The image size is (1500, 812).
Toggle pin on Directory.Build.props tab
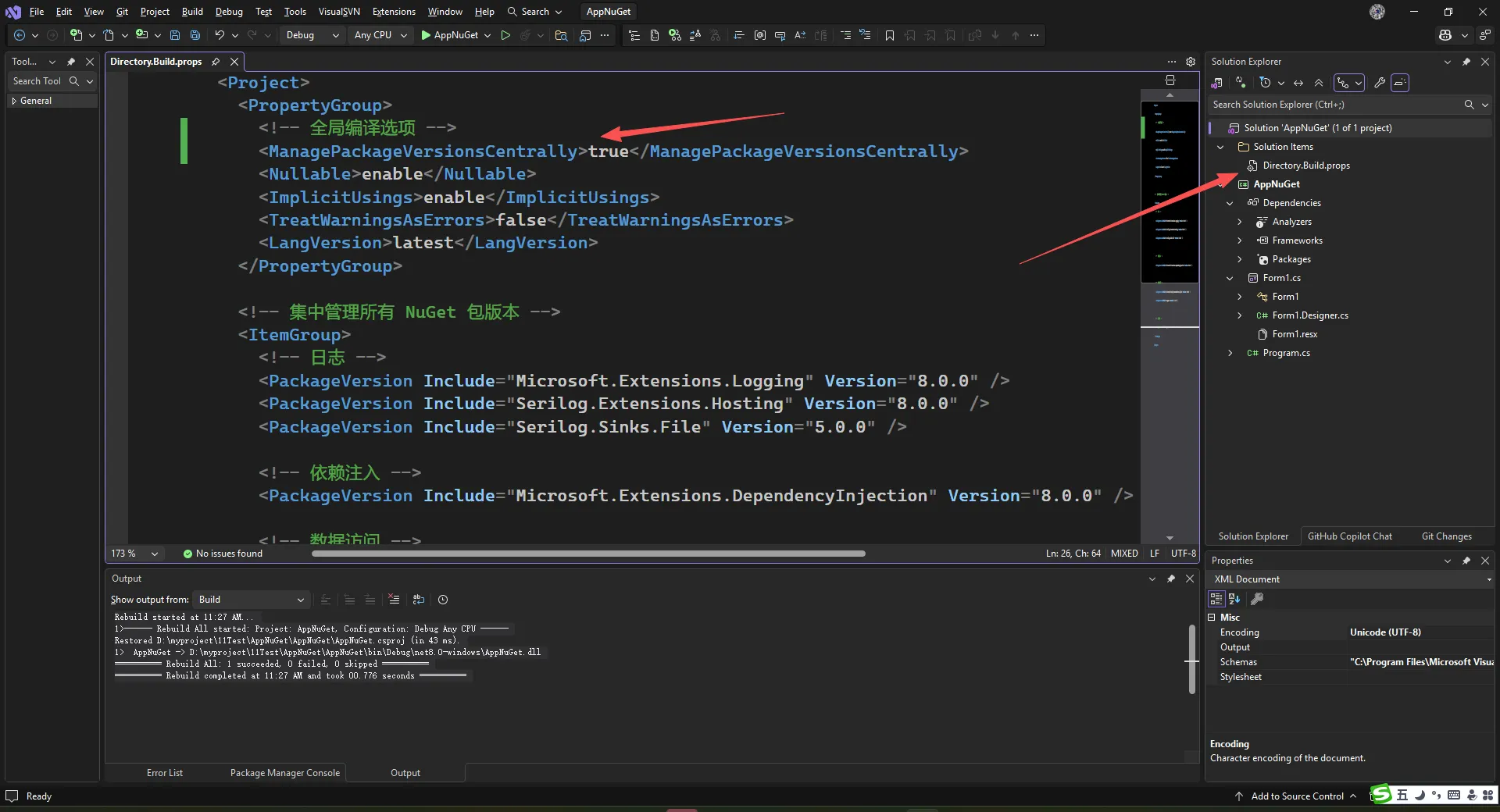pos(216,62)
